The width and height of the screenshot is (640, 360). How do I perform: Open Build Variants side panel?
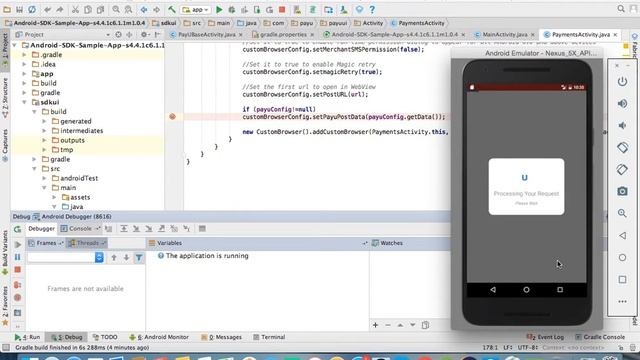click(x=5, y=252)
